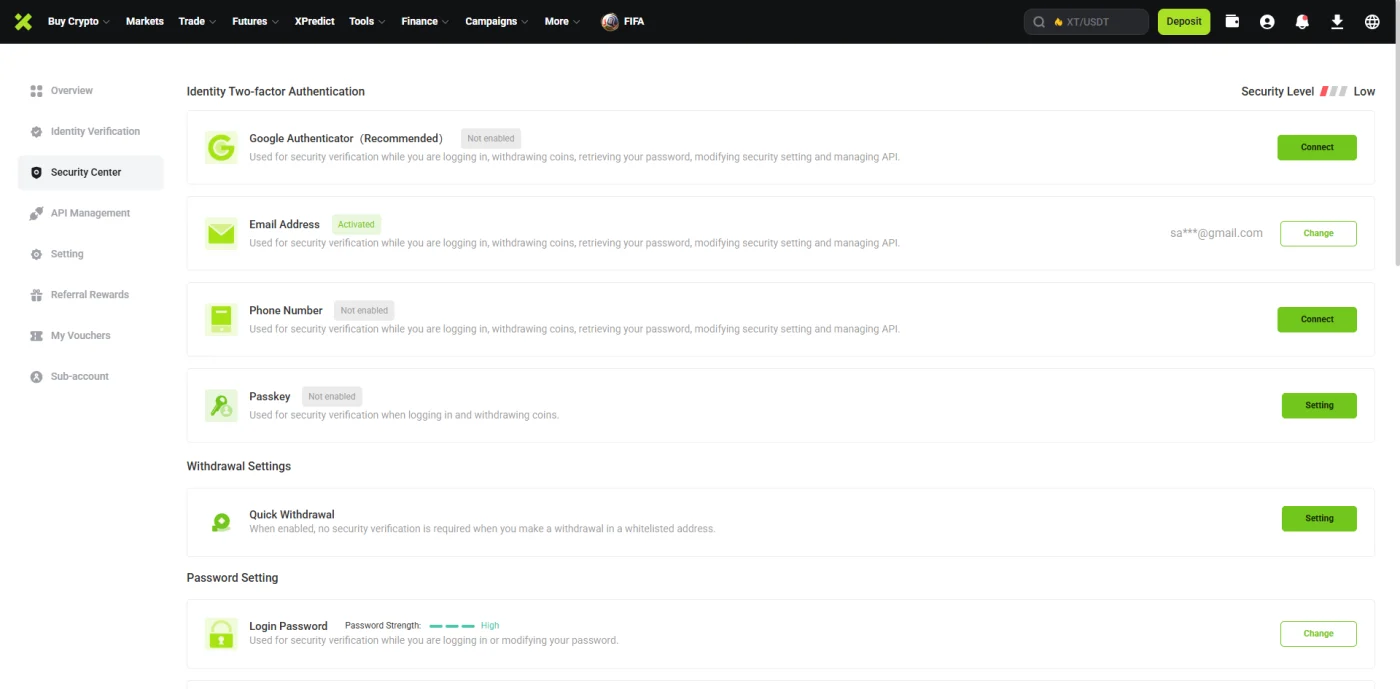Click the Phone Number device icon
Screen dimensions: 1400x689
(x=221, y=320)
